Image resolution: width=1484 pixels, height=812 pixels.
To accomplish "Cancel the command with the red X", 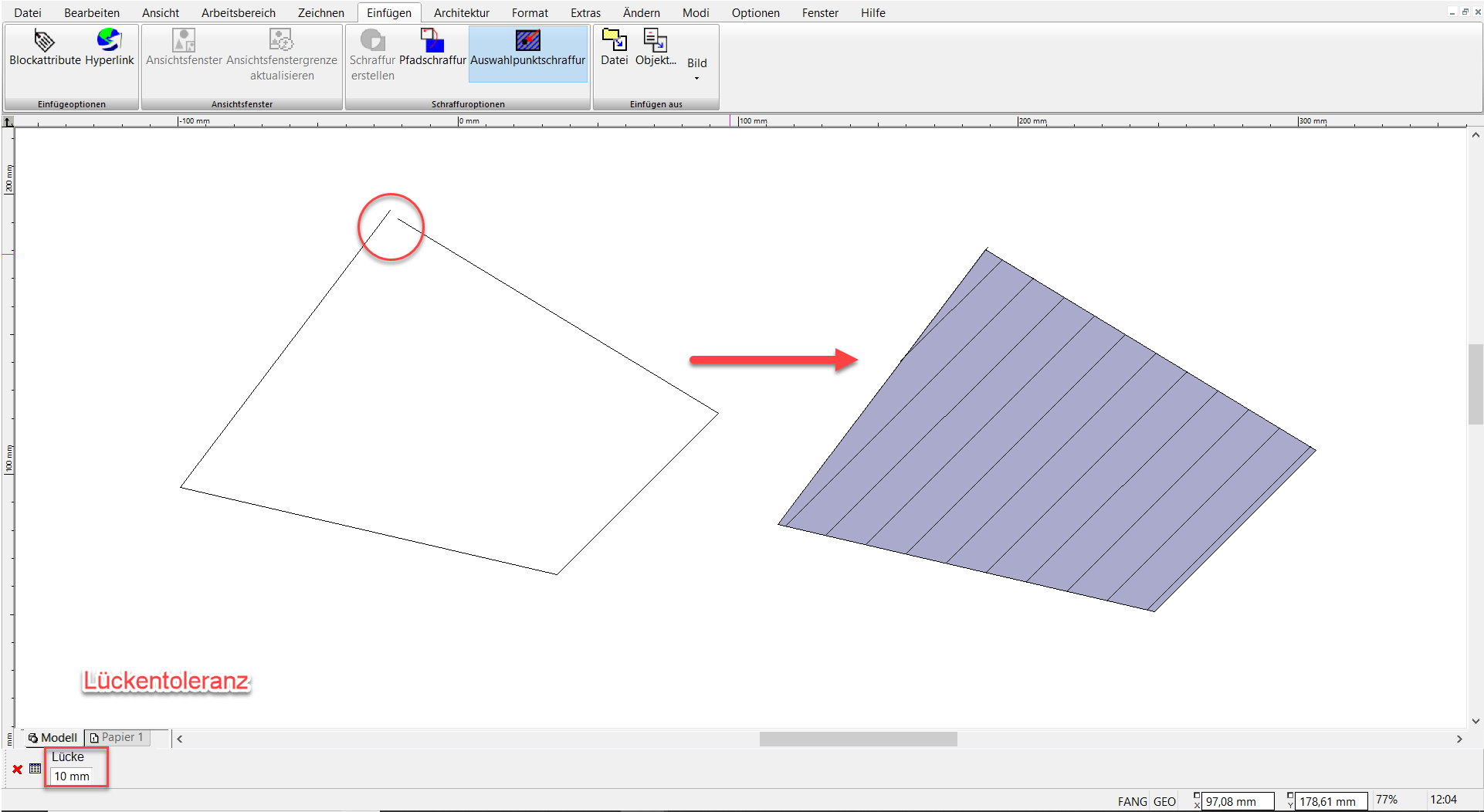I will (x=17, y=769).
